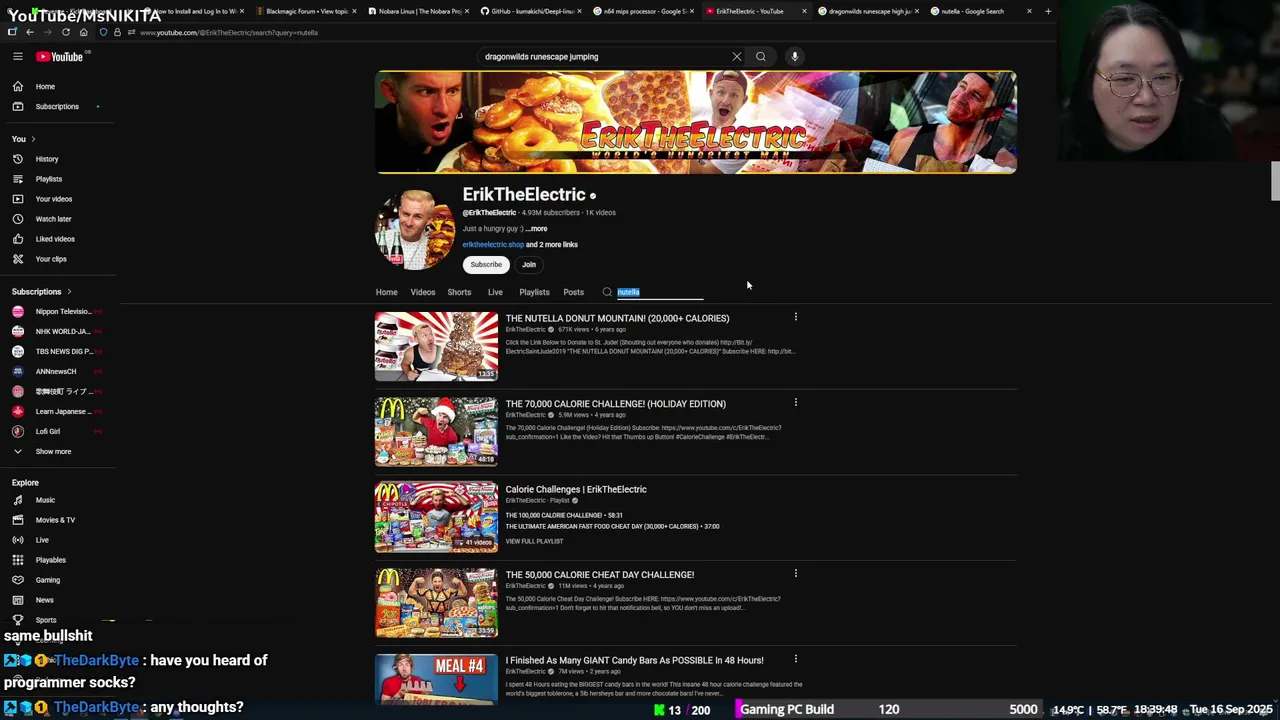Expand channel description with ...more
This screenshot has height=720, width=1280.
pos(537,229)
